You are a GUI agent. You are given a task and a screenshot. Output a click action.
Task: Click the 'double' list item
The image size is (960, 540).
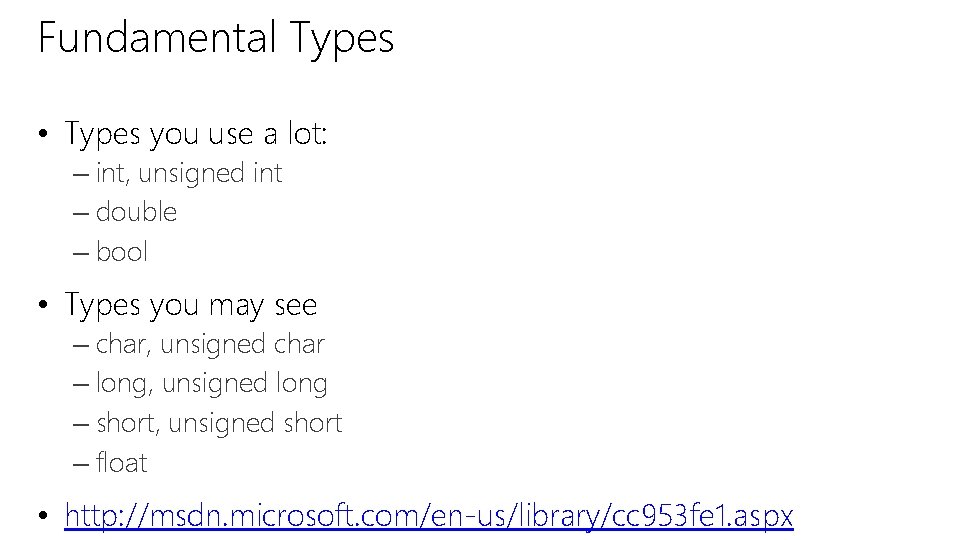tap(137, 212)
